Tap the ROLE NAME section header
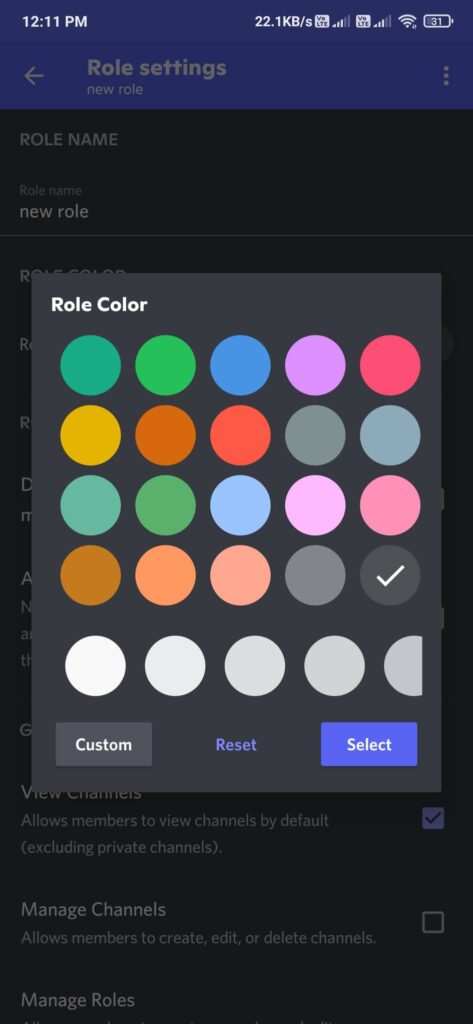Image resolution: width=473 pixels, height=1024 pixels. click(69, 139)
